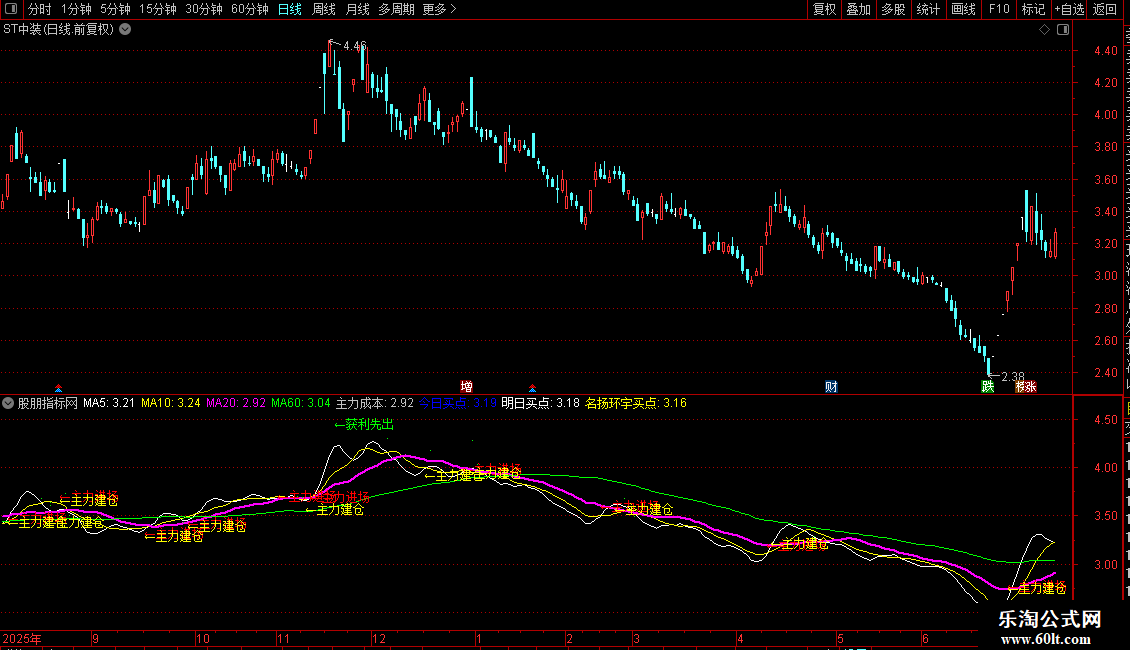Click the 叠加 overlay button
The image size is (1130, 650).
coord(858,9)
